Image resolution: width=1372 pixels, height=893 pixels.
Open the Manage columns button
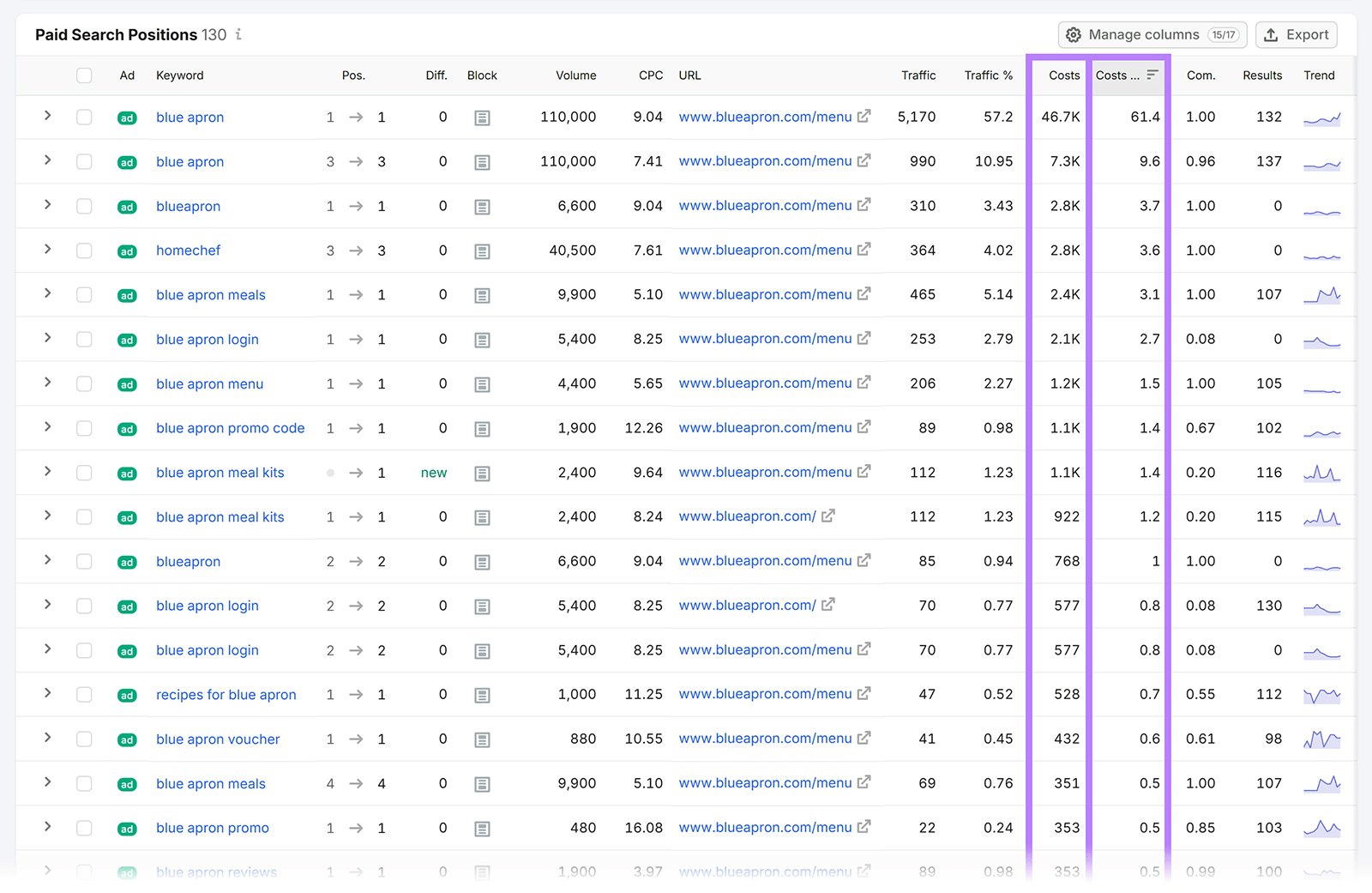pyautogui.click(x=1152, y=35)
